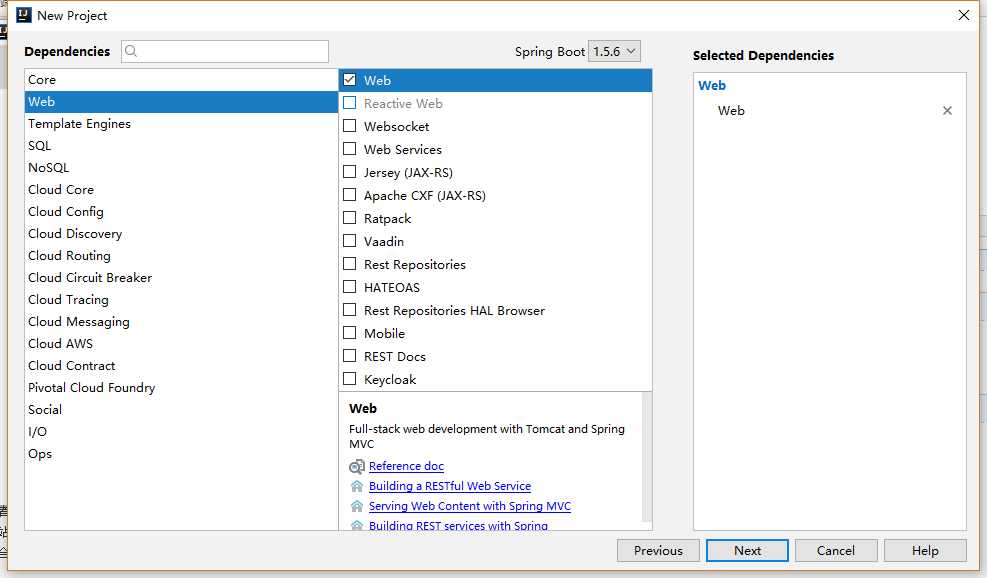Select the Social category
The width and height of the screenshot is (987, 578).
(x=181, y=411)
